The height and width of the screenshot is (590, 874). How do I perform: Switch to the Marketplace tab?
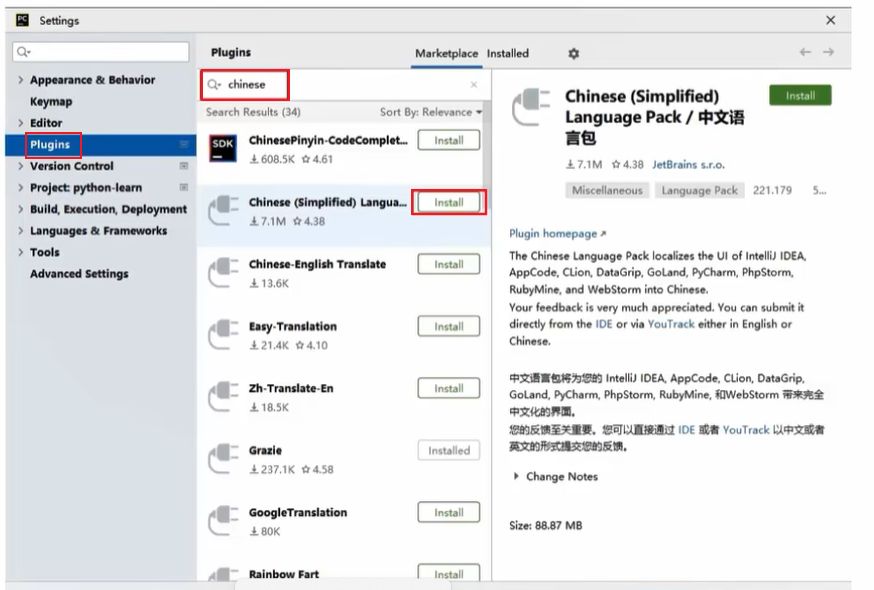446,54
